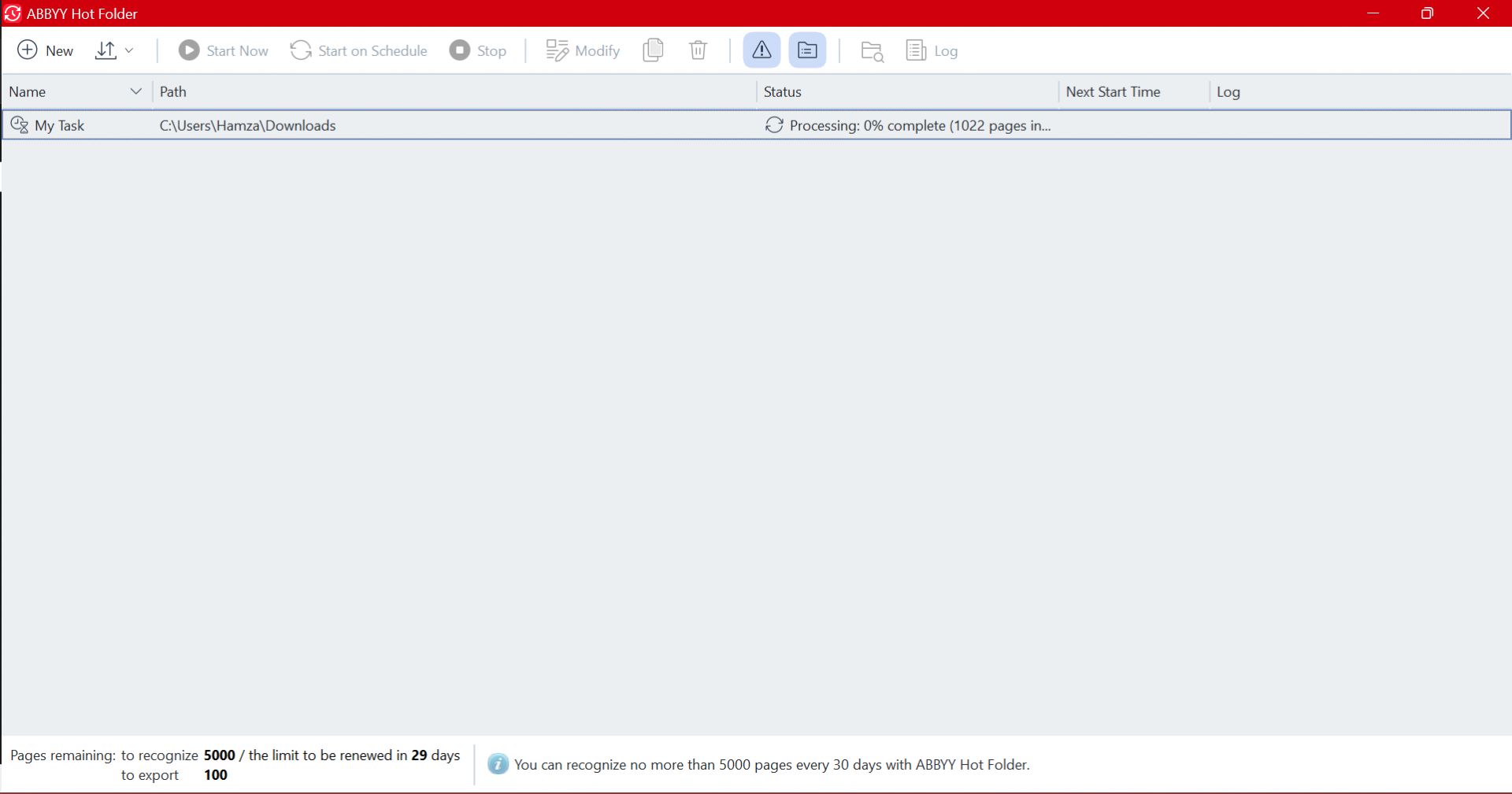Click the Start Now button
1512x794 pixels.
223,50
